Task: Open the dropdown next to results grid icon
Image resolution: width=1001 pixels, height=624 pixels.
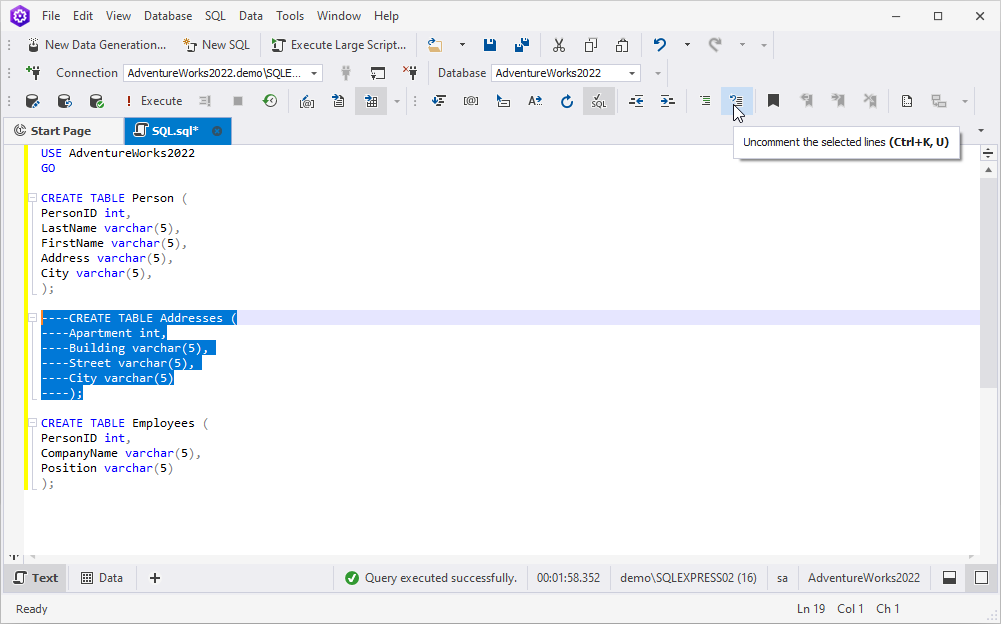Action: 396,101
